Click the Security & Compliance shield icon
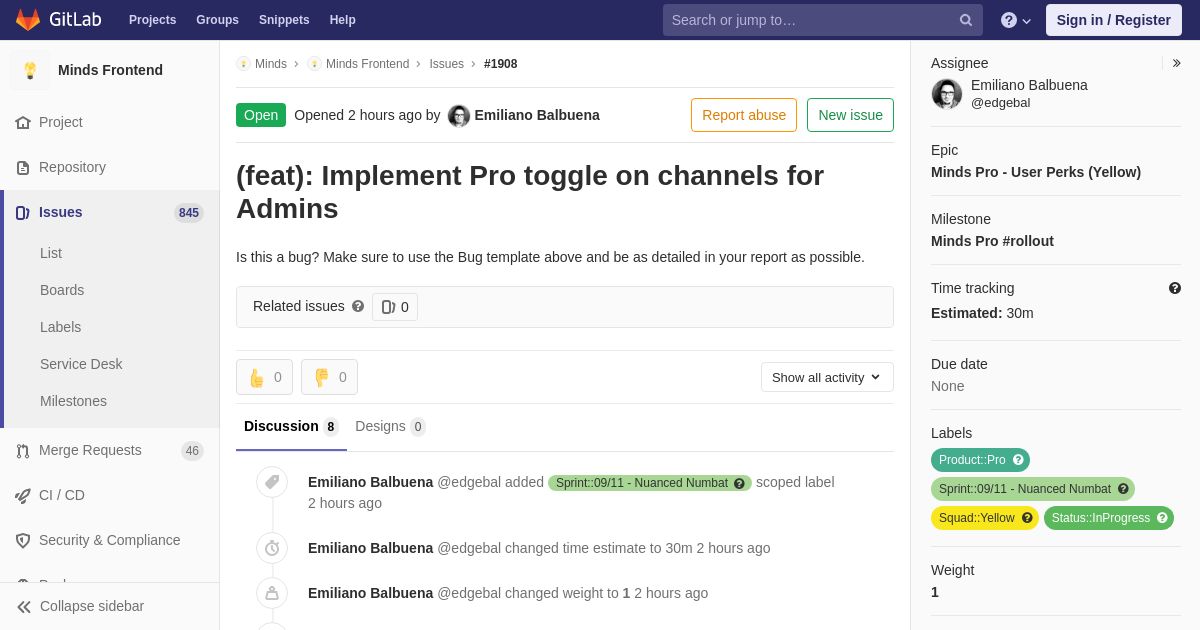 [x=23, y=540]
